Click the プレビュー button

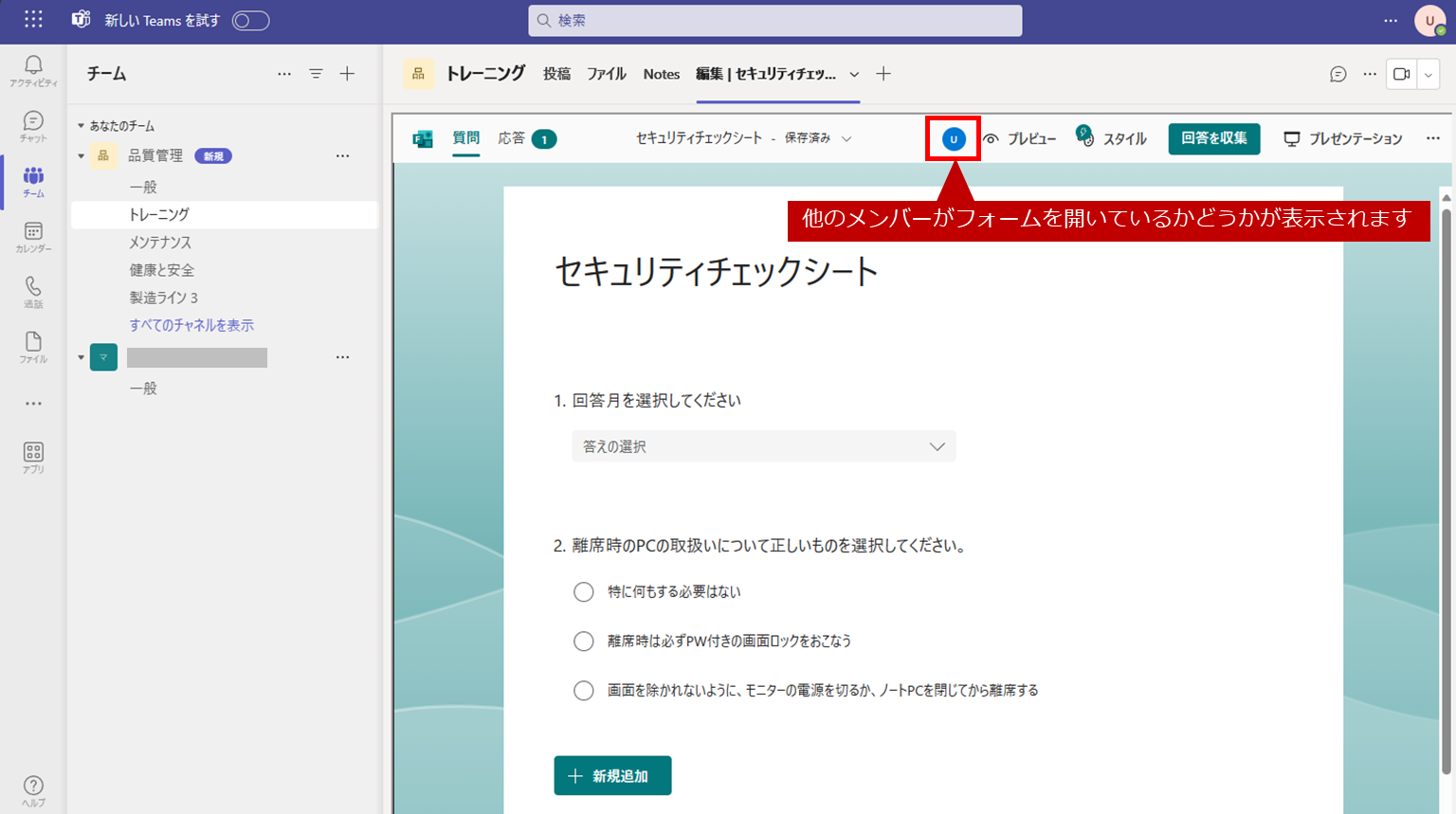tap(1019, 138)
